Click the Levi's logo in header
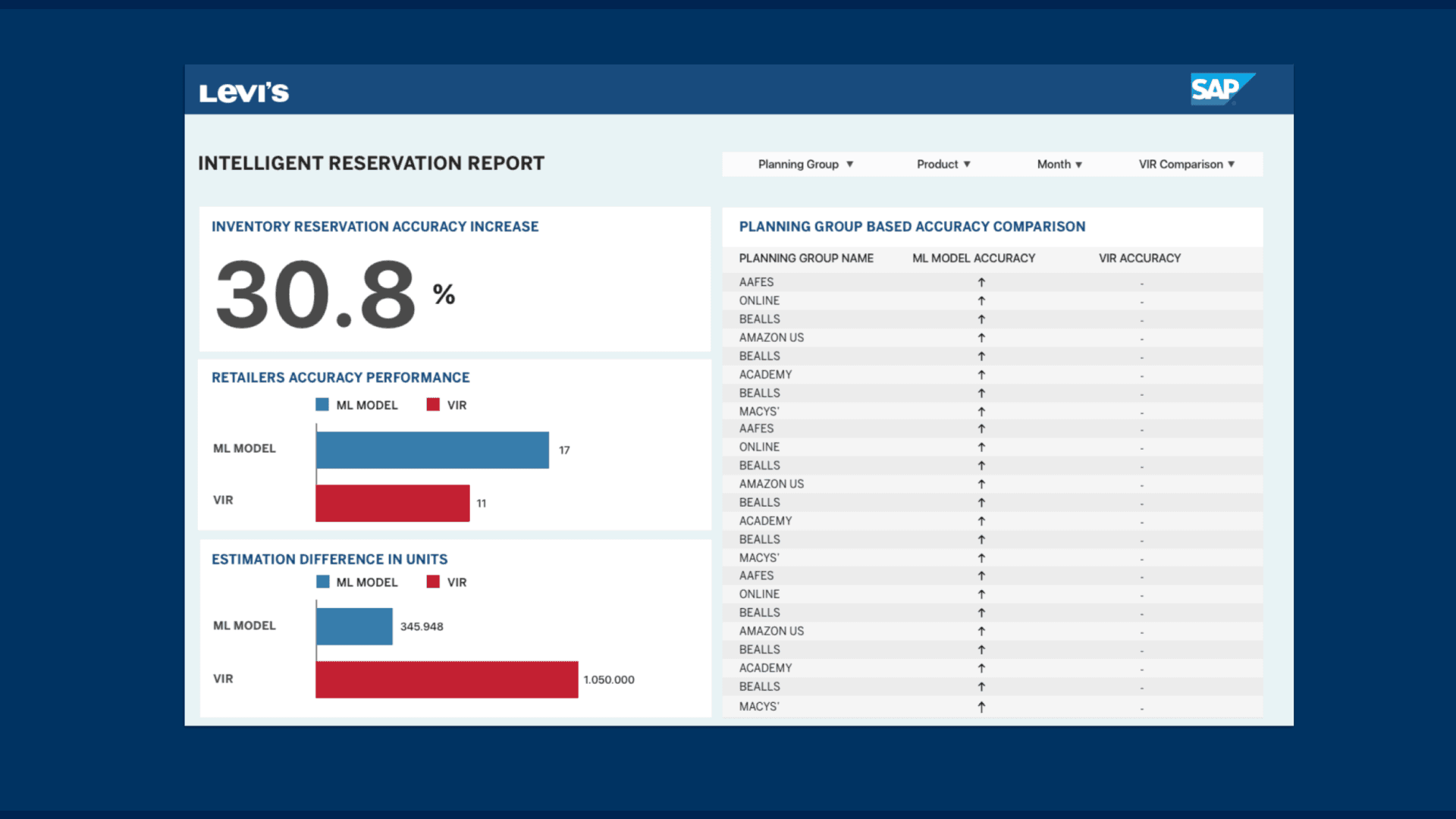Image resolution: width=1456 pixels, height=819 pixels. coord(243,93)
